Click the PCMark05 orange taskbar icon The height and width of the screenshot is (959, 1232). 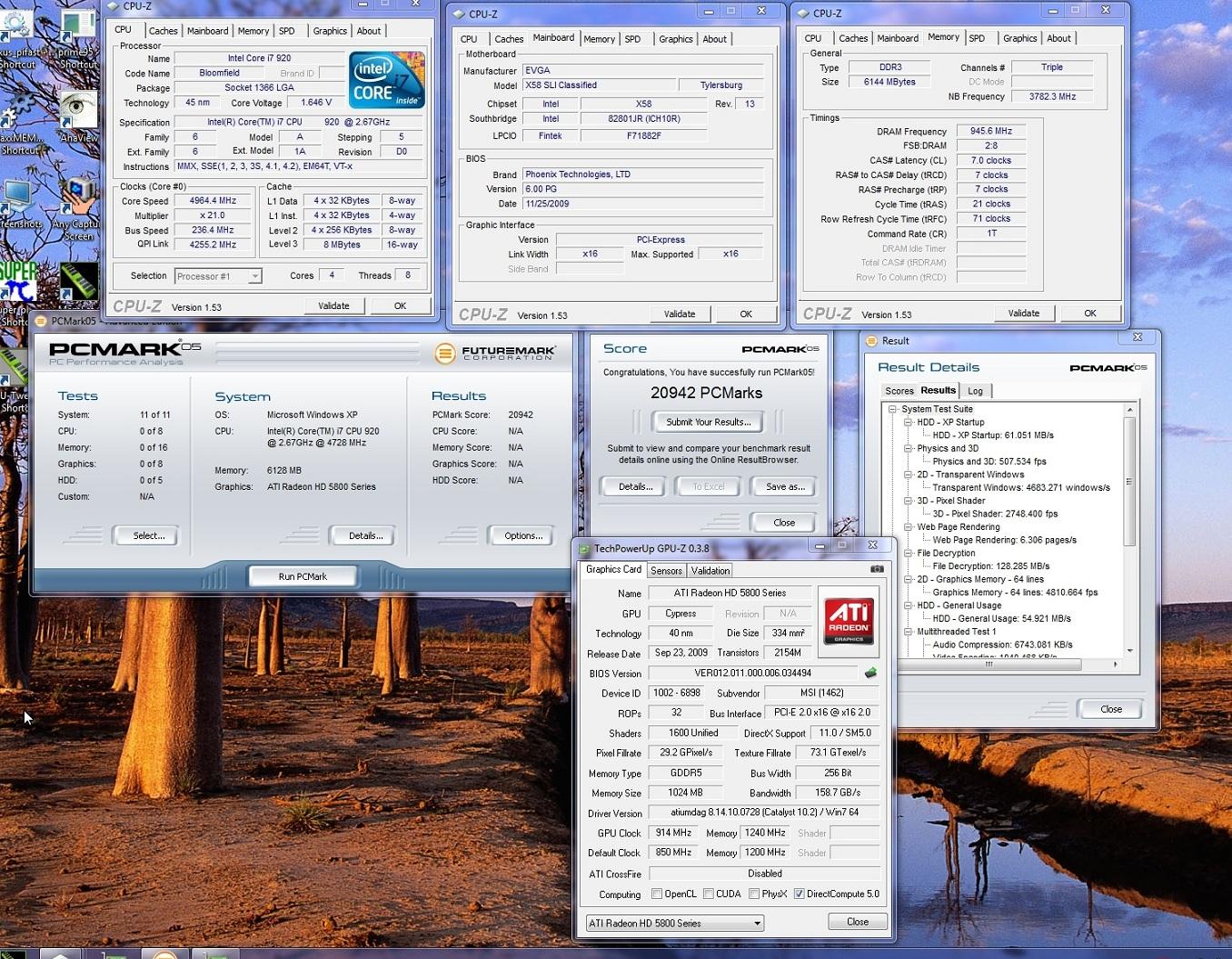pos(164,954)
